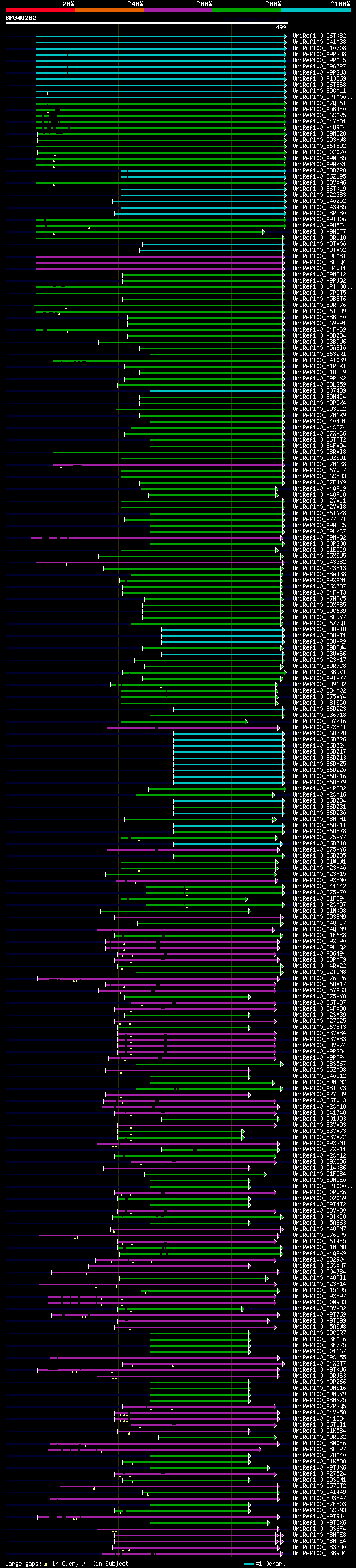The width and height of the screenshot is (356, 1568).
Task: Click the label UniRef100_P36494
Action: point(319,954)
